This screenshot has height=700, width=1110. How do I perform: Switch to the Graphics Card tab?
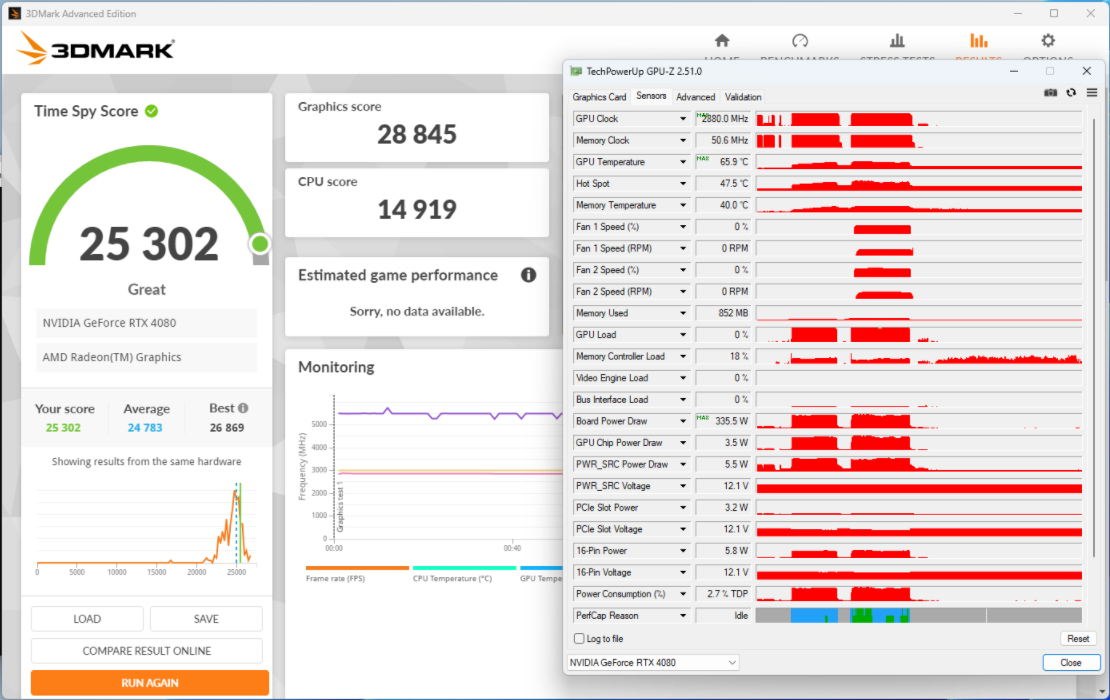click(x=599, y=97)
